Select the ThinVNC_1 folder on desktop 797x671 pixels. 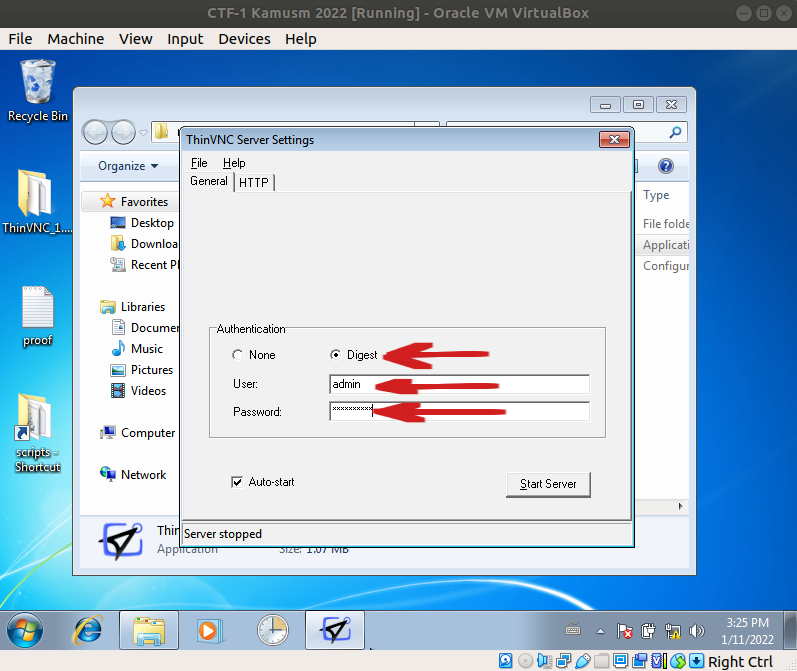point(37,201)
